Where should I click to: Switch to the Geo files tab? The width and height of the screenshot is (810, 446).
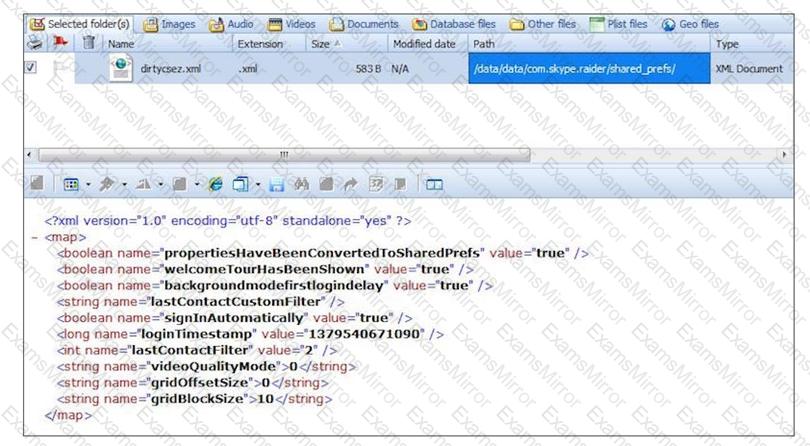(690, 24)
